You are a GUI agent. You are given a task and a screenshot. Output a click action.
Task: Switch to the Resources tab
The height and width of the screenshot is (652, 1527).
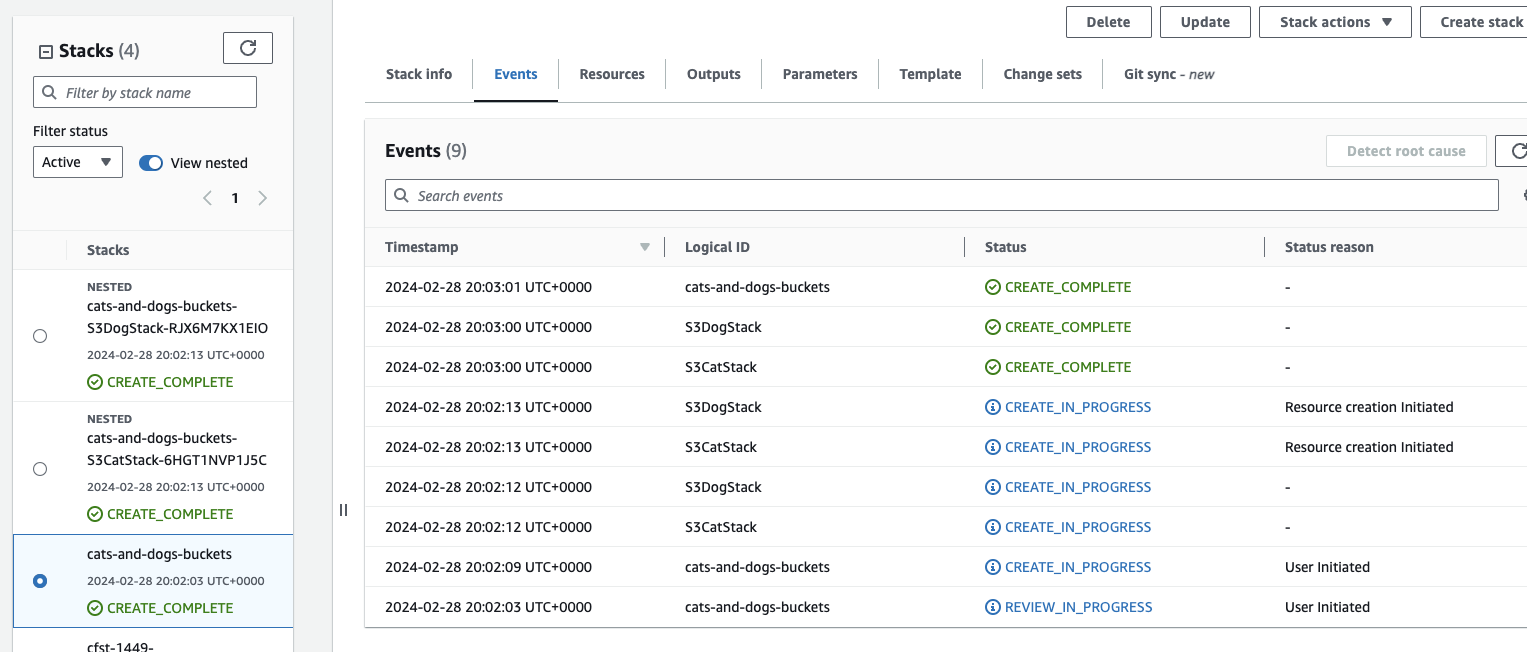click(611, 74)
